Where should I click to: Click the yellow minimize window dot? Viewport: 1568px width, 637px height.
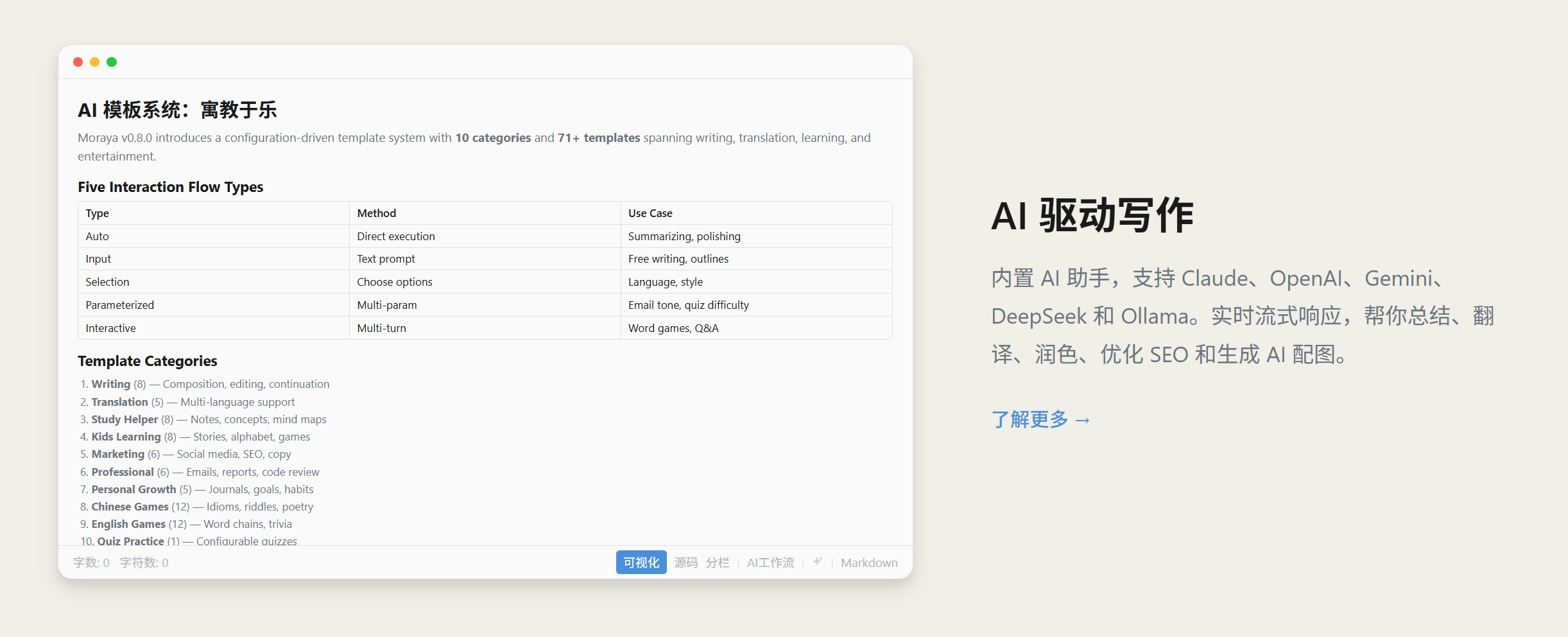95,62
